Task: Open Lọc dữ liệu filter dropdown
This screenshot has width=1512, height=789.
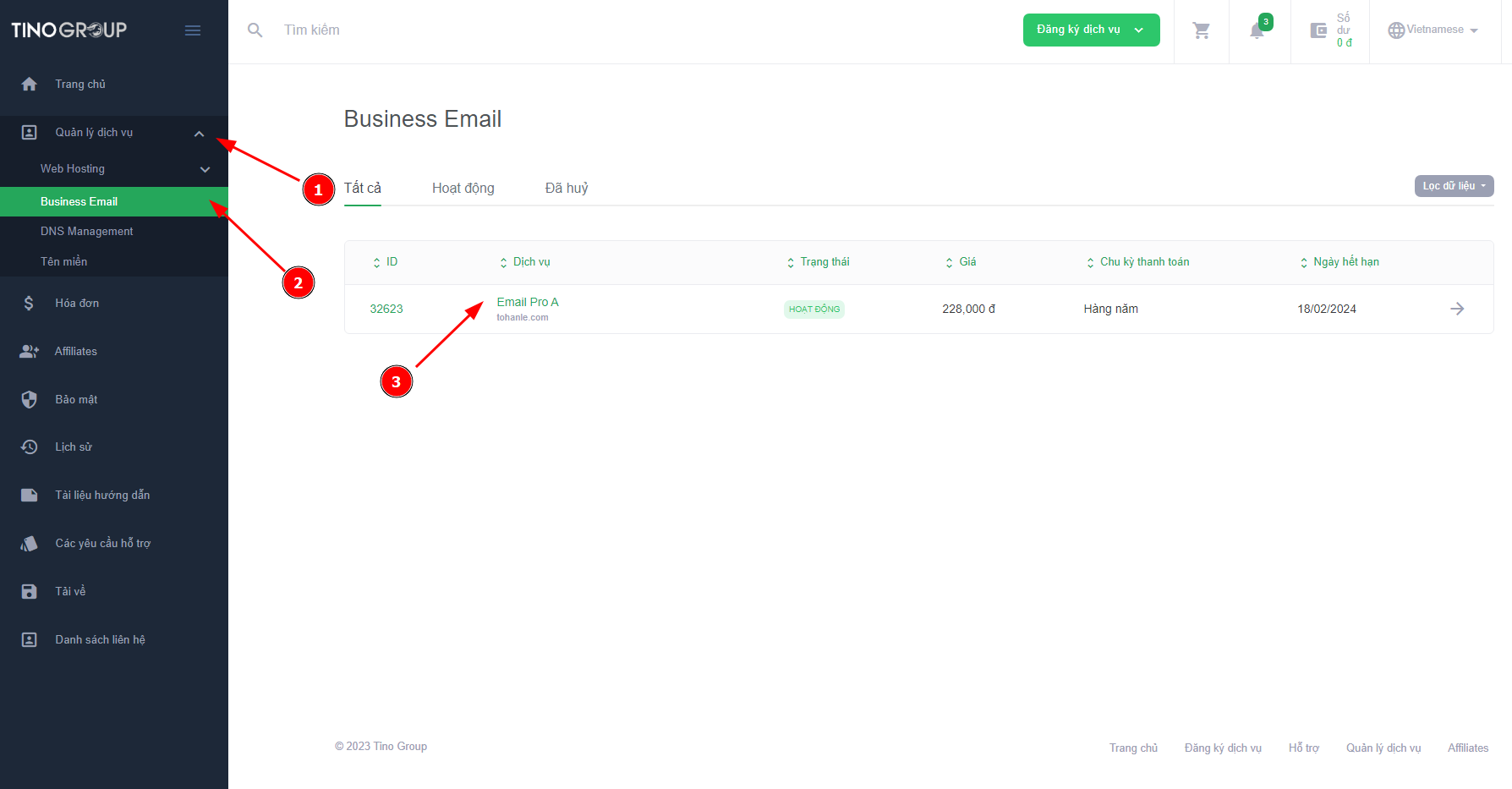Action: [x=1454, y=186]
